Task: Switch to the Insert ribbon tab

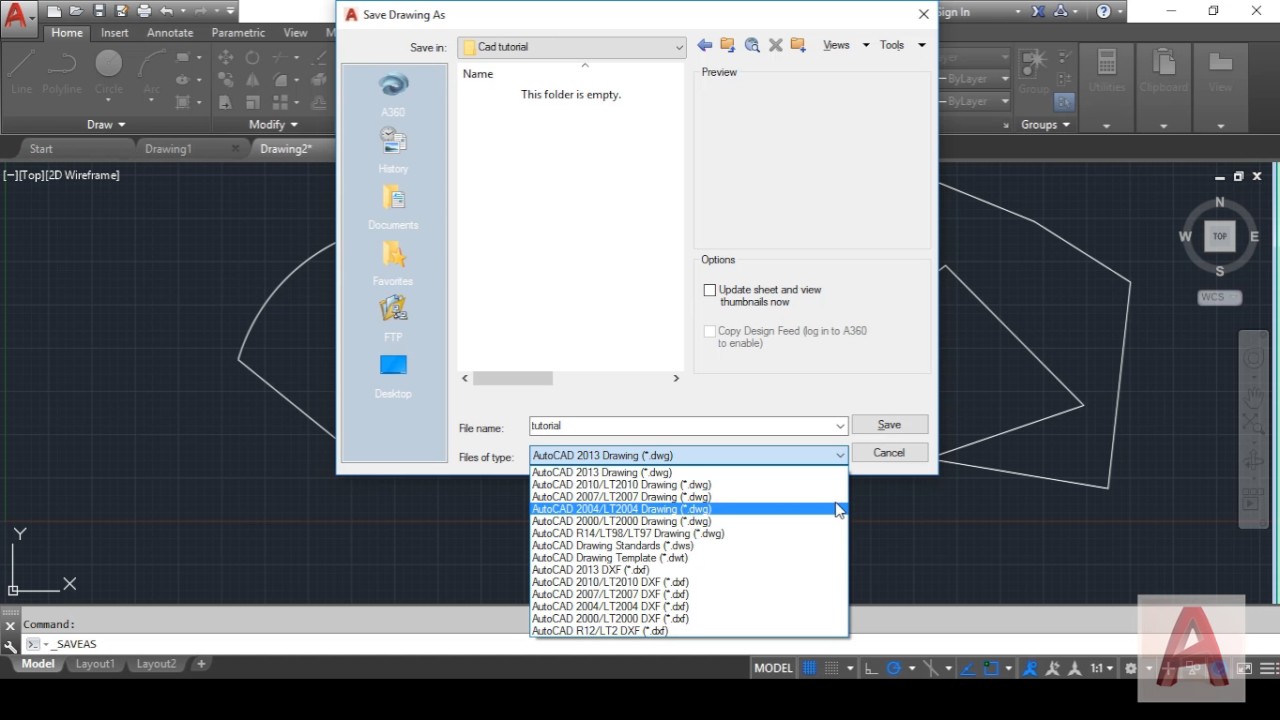Action: (114, 33)
